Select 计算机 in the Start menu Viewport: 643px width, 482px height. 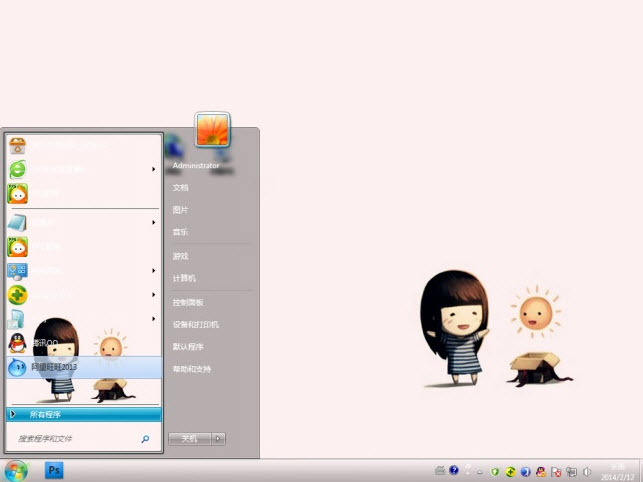pos(184,278)
